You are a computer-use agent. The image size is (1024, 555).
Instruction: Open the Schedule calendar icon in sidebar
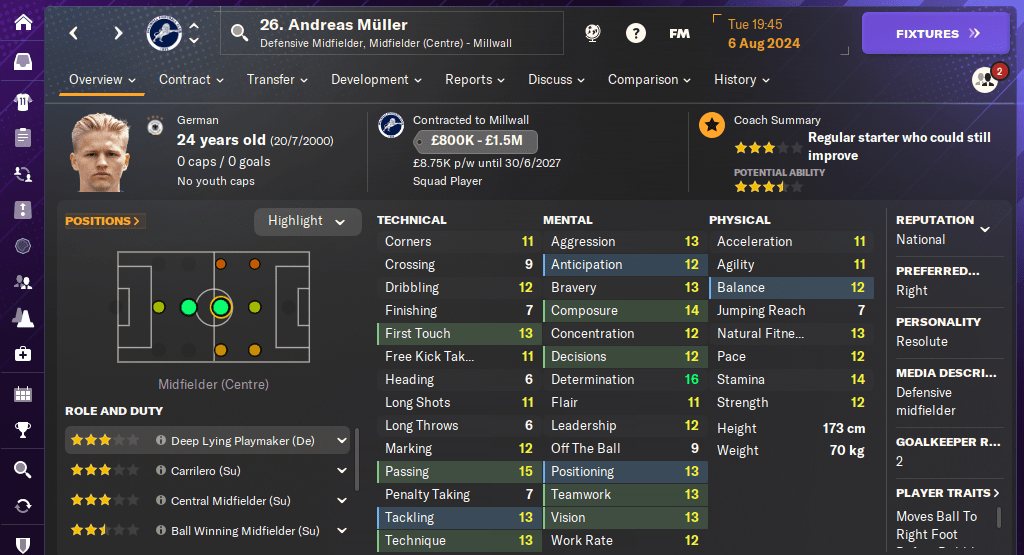(22, 393)
